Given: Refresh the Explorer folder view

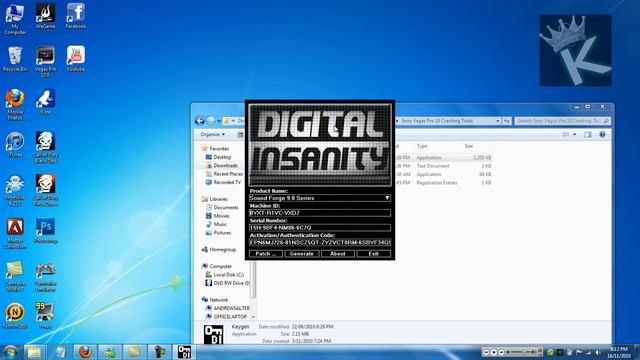Looking at the screenshot, I should click(x=507, y=121).
